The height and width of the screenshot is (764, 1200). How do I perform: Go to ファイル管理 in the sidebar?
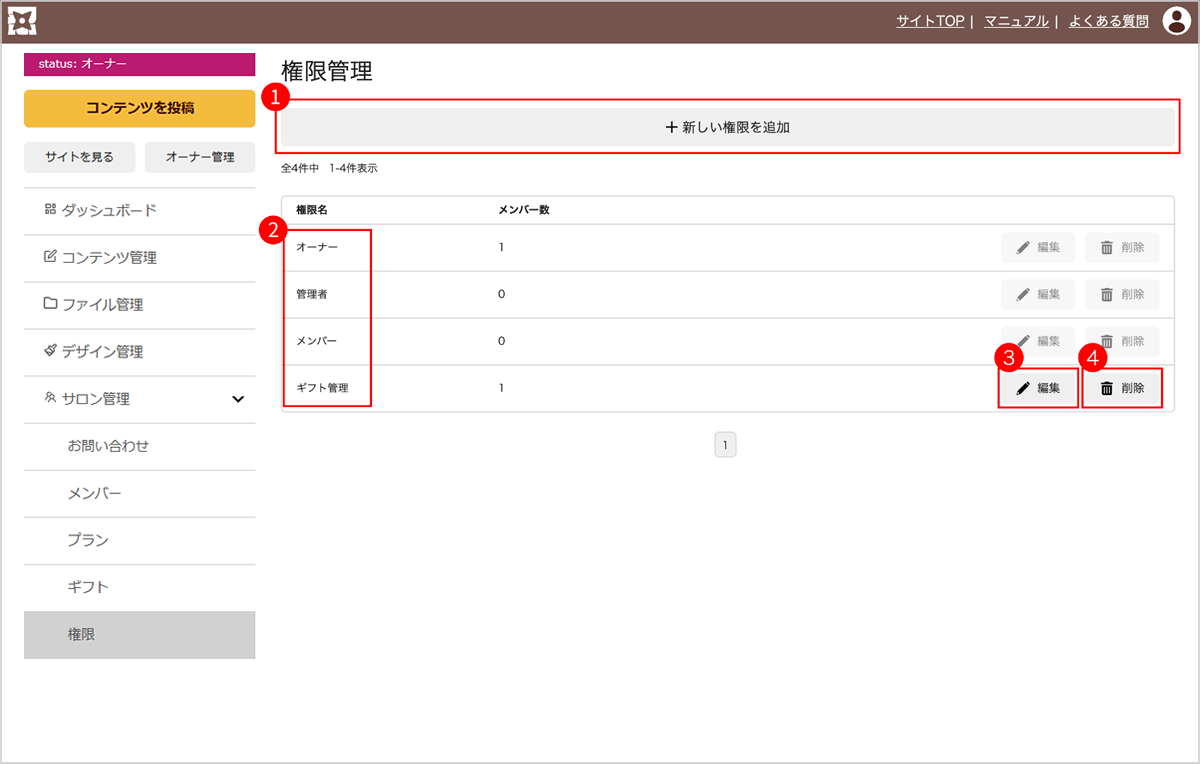pos(102,305)
